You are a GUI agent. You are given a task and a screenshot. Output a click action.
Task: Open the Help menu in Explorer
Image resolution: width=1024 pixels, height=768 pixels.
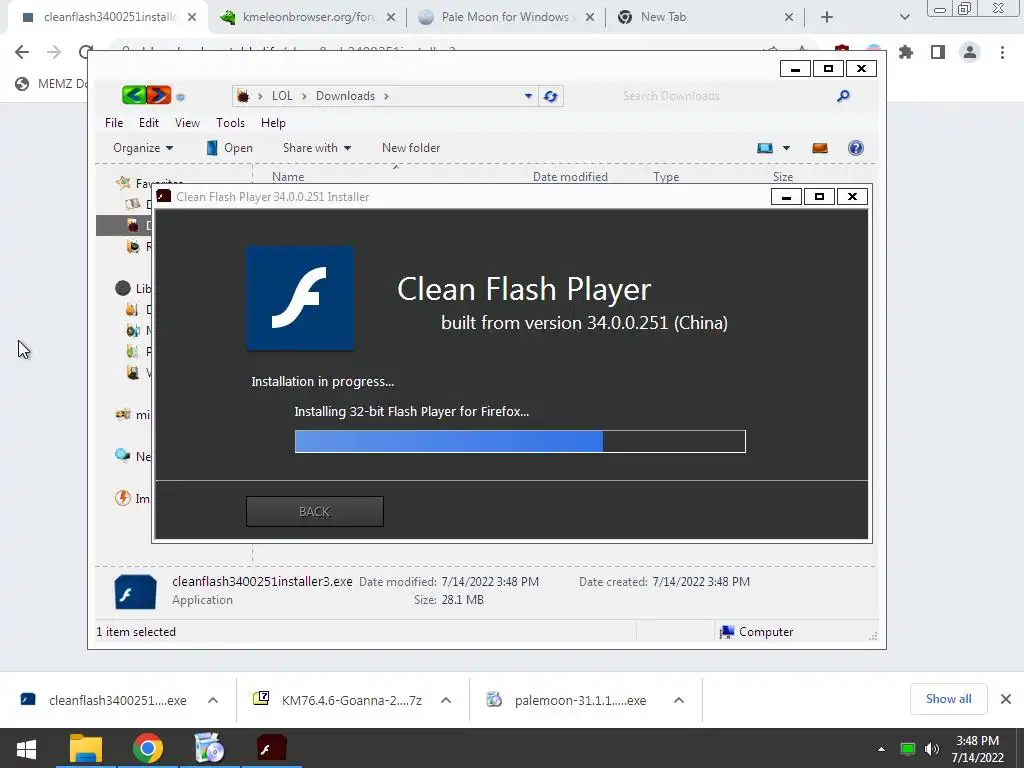273,123
